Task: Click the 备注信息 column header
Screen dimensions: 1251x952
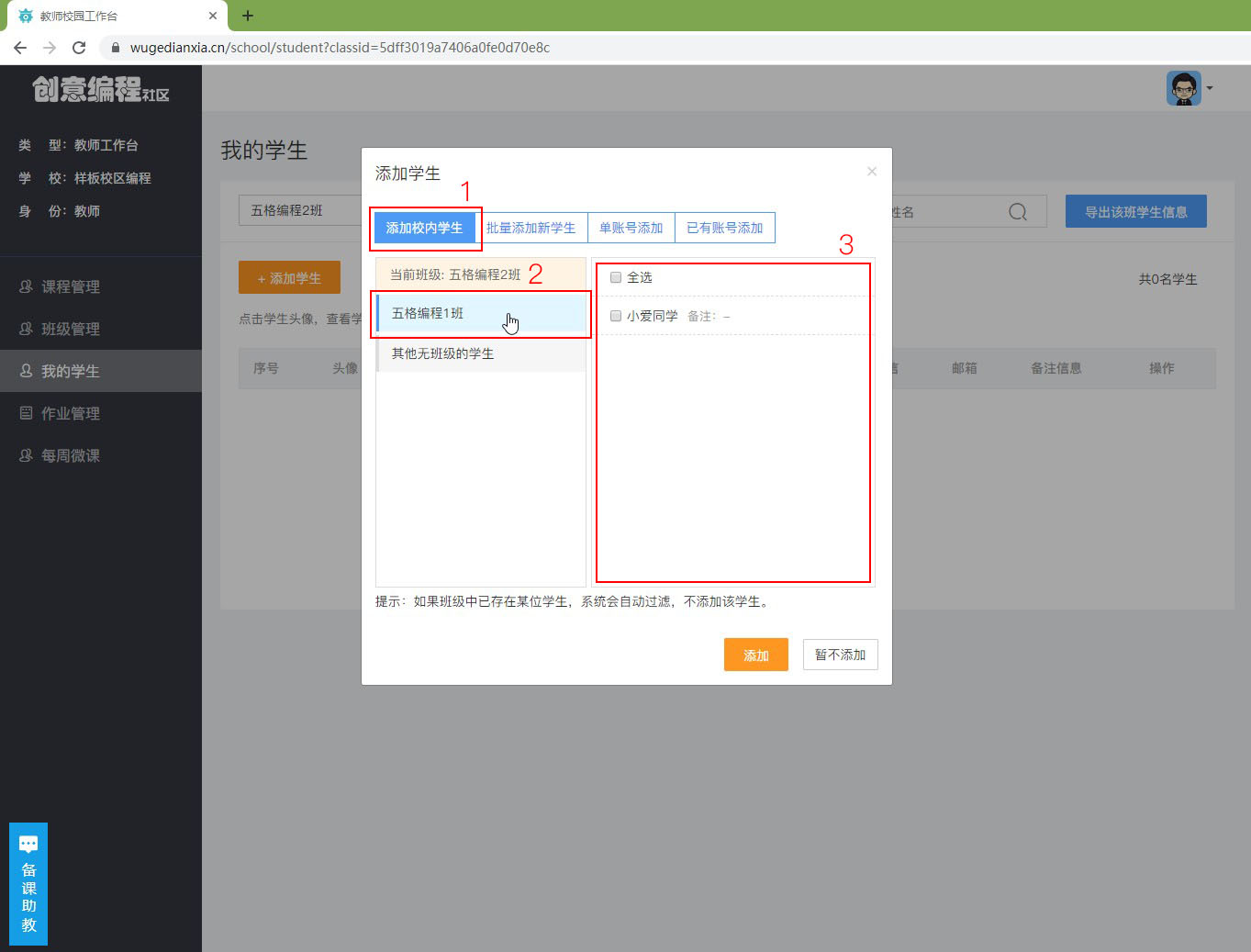Action: (x=1056, y=368)
